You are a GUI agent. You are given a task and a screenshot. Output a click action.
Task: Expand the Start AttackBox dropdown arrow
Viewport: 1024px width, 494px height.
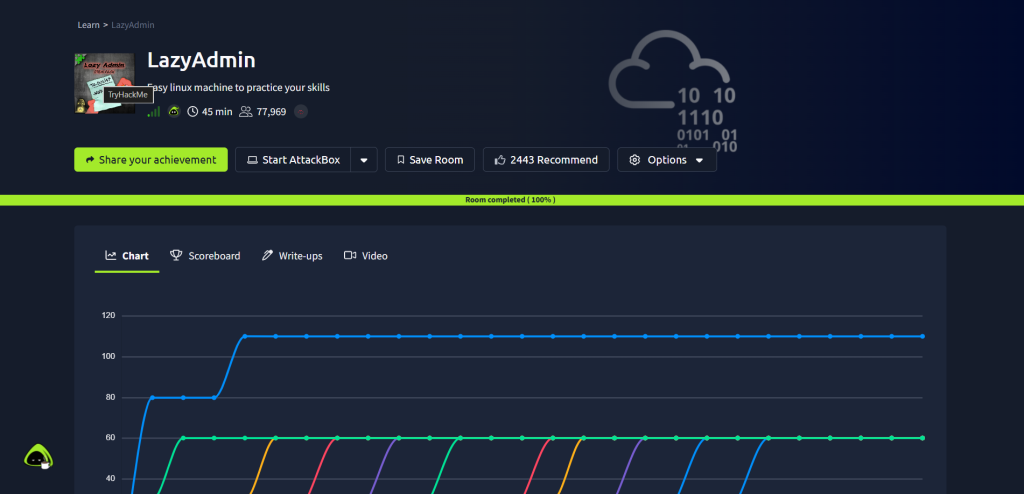(x=364, y=160)
